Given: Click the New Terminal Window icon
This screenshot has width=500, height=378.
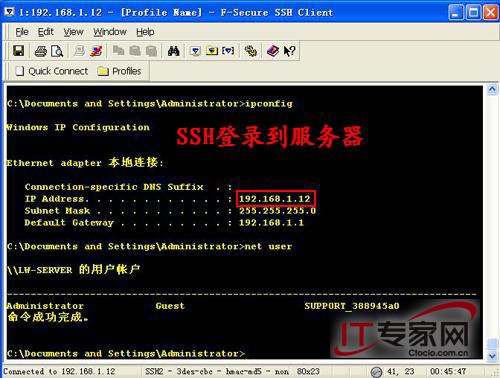Looking at the screenshot, I should click(x=195, y=51).
